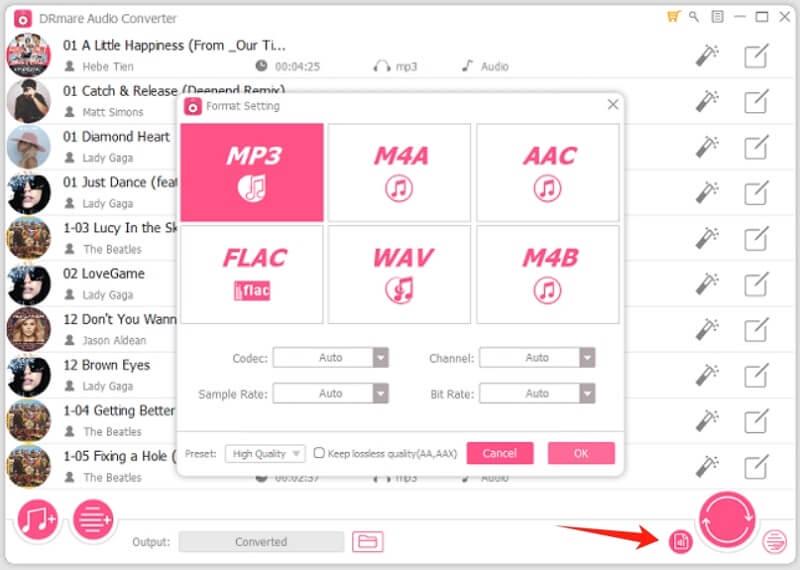
Task: Pick the WAV format tile
Action: coord(399,275)
